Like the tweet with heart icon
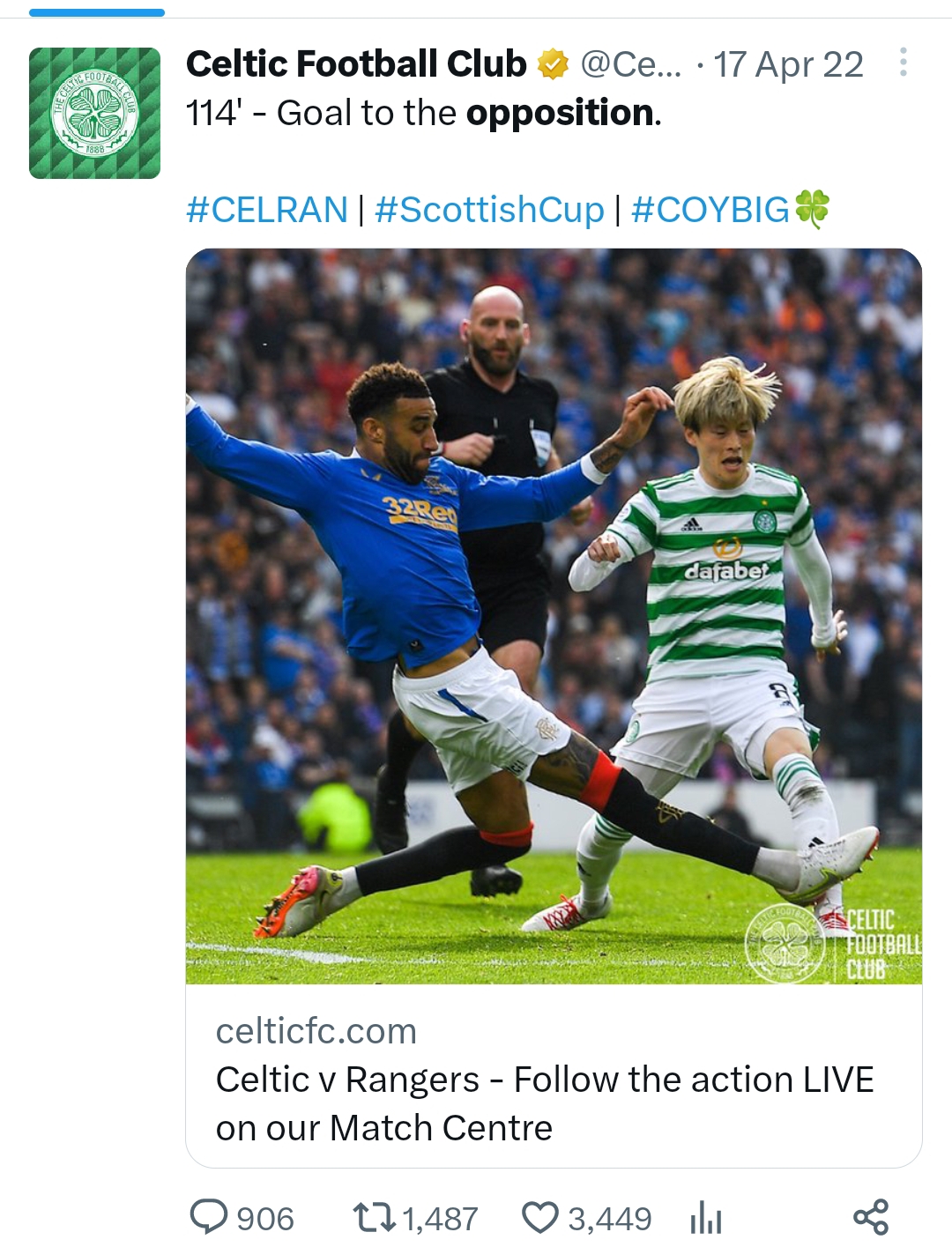The image size is (952, 1247). coord(540,1218)
